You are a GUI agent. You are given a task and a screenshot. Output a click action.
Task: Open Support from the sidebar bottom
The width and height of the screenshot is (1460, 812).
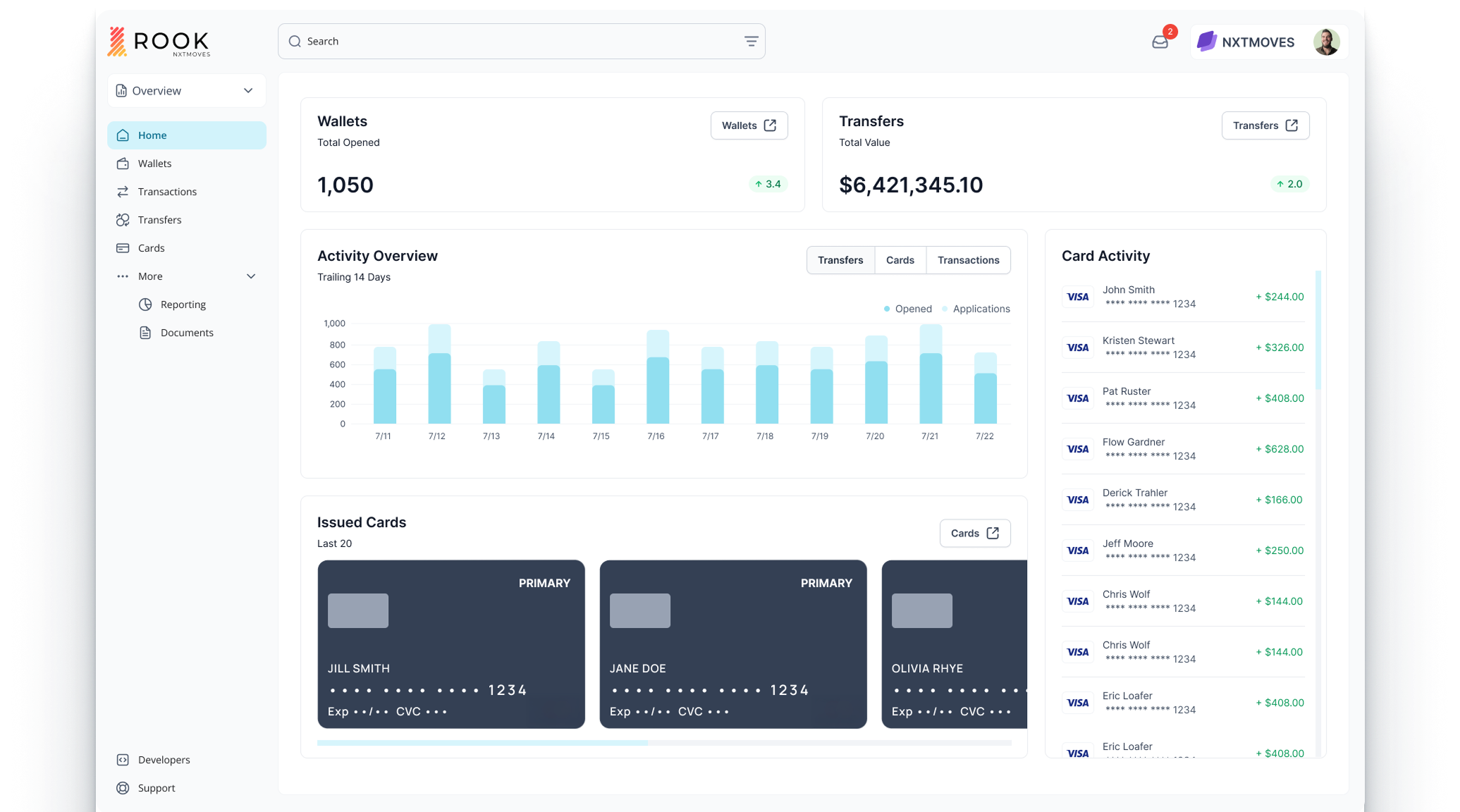[156, 788]
